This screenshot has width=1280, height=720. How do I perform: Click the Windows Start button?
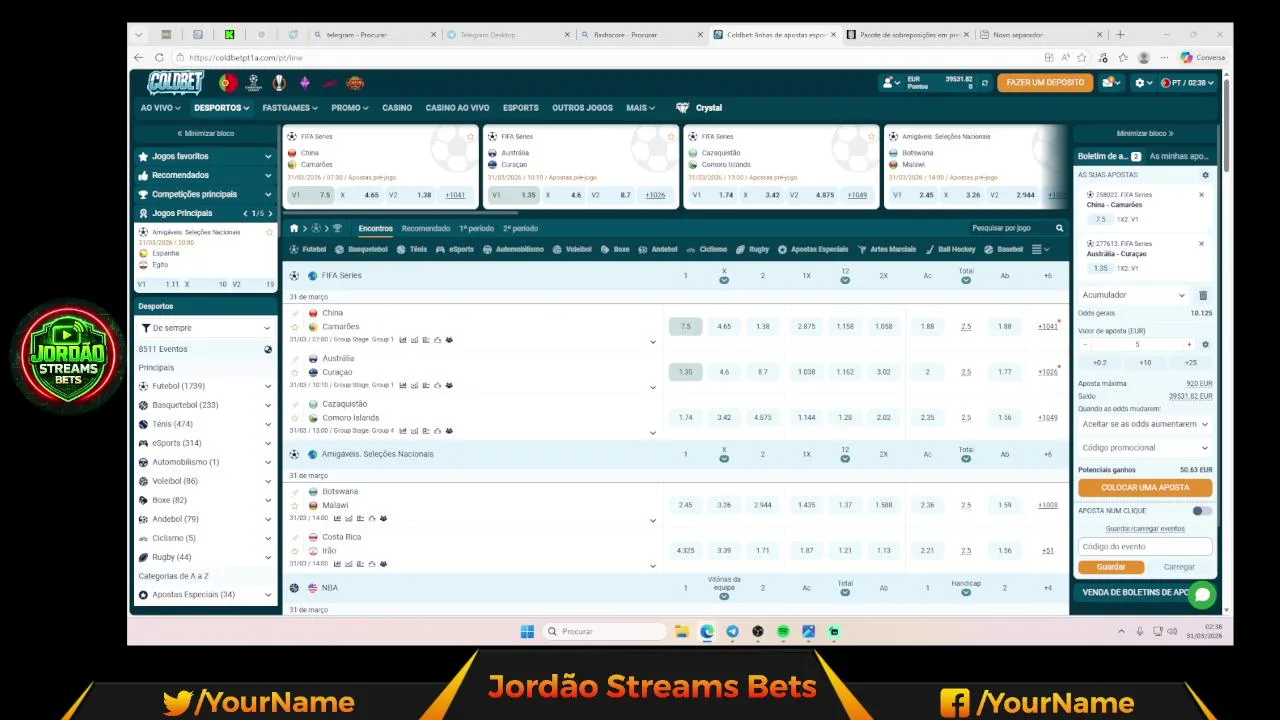tap(527, 631)
